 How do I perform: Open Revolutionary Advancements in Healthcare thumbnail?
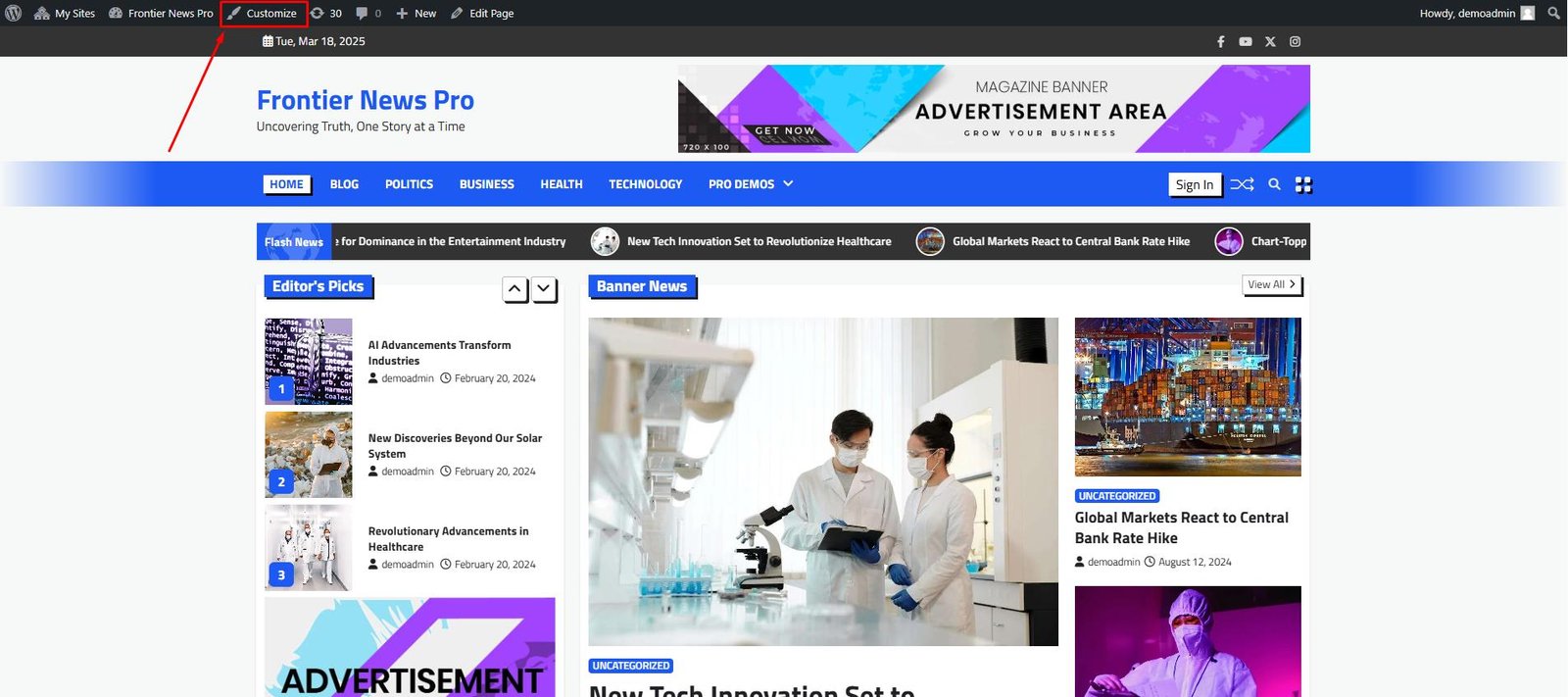(309, 547)
